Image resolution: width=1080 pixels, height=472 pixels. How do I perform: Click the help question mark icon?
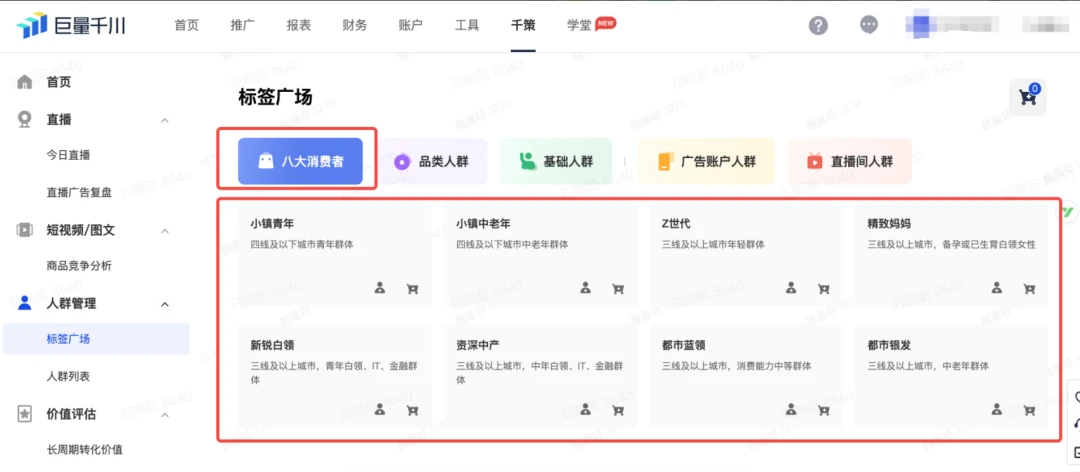[818, 26]
